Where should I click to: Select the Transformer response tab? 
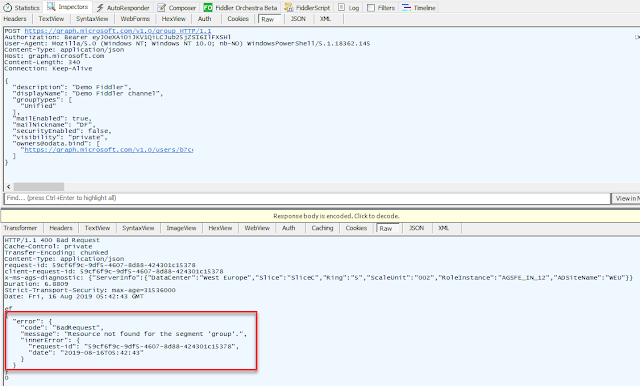tap(20, 228)
